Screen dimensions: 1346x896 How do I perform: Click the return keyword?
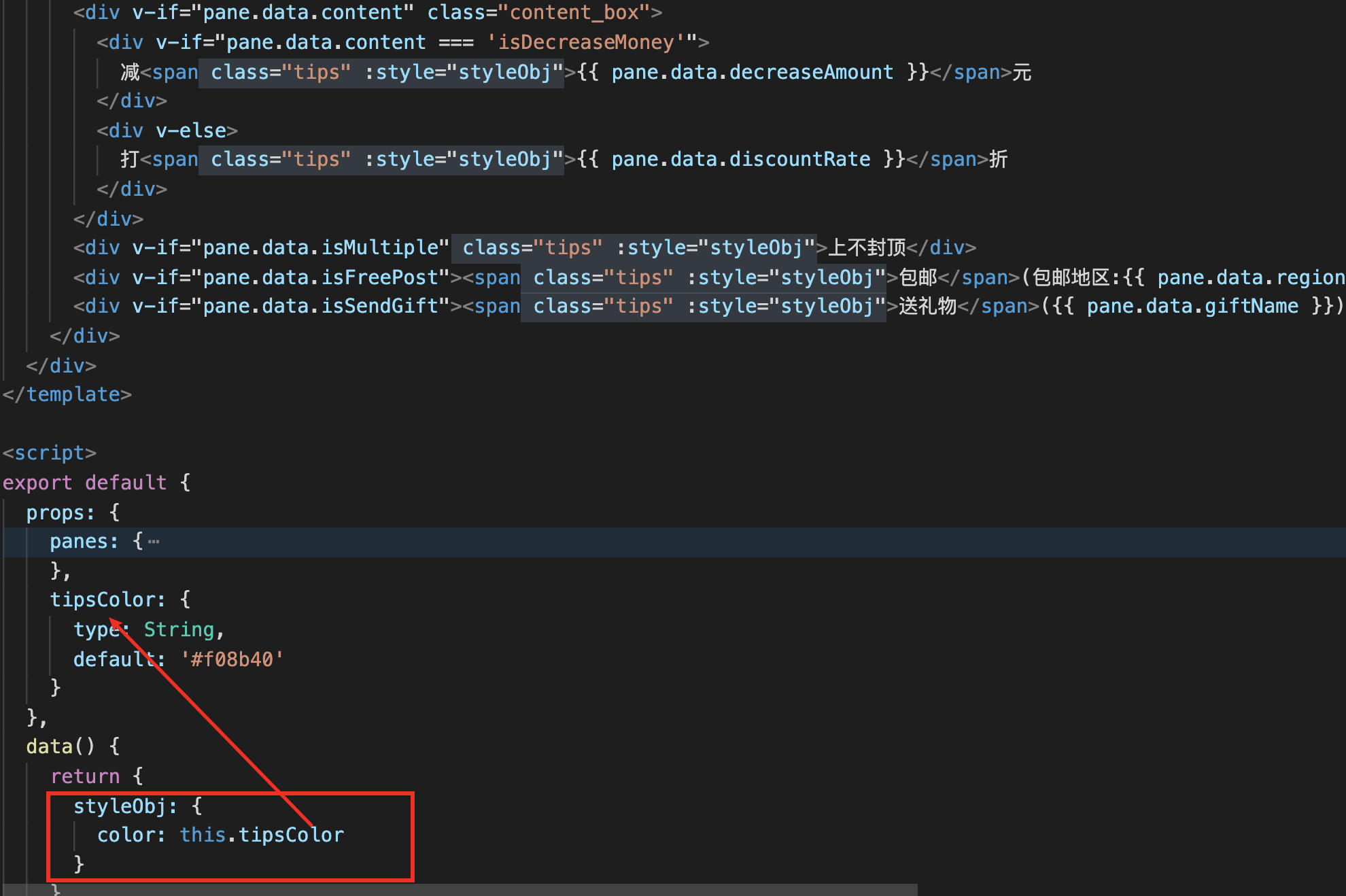click(85, 776)
